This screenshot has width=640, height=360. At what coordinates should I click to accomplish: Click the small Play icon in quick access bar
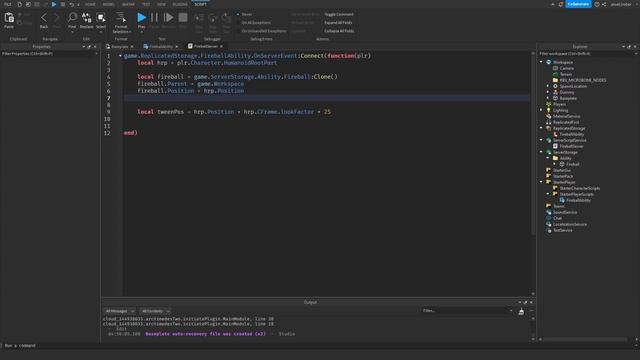click(x=54, y=4)
